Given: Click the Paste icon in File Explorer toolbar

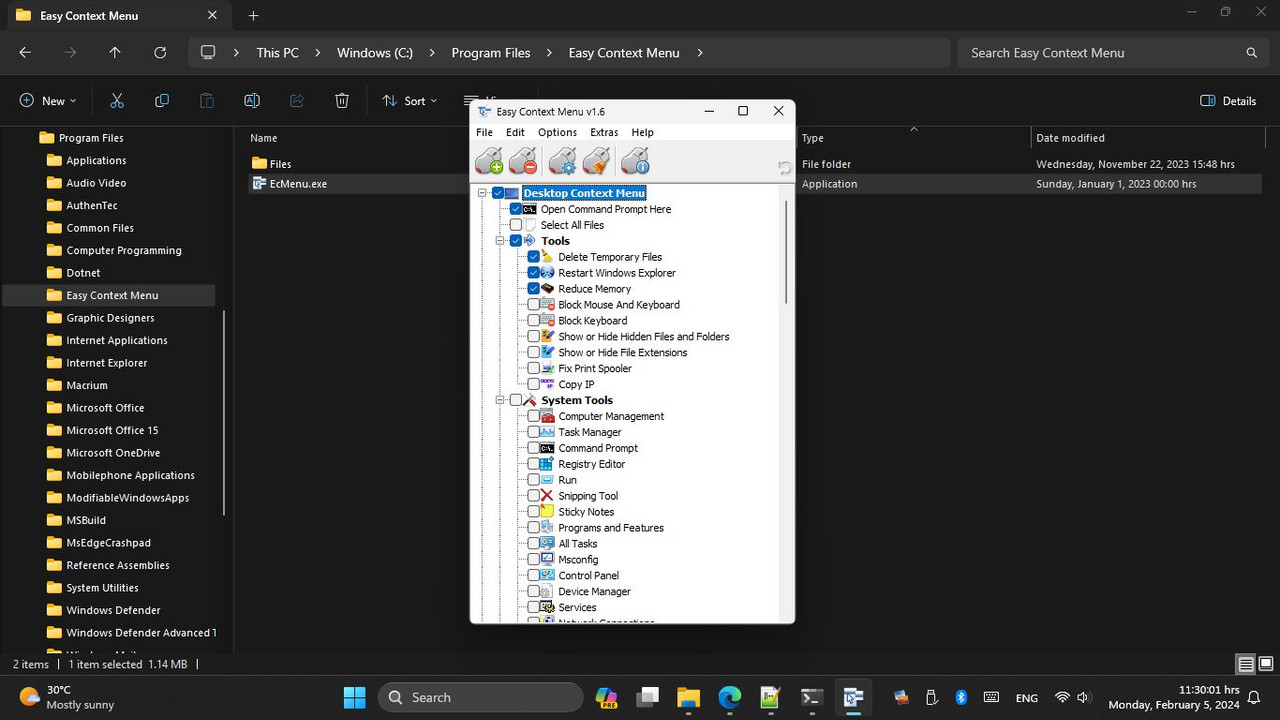Looking at the screenshot, I should click(x=207, y=101).
